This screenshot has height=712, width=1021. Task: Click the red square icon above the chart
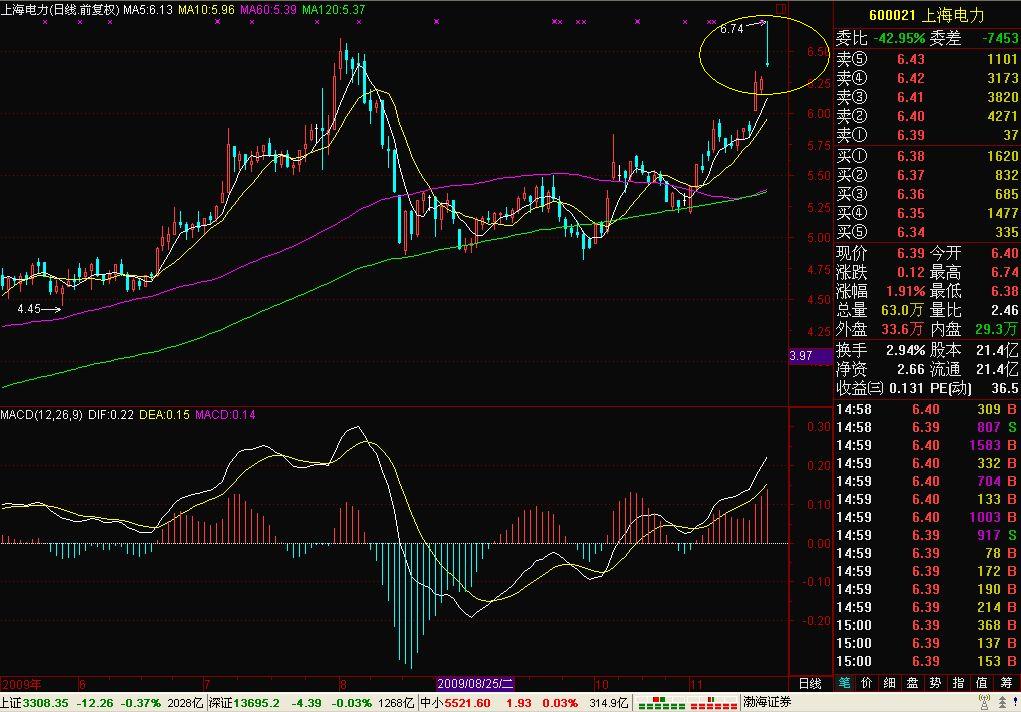782,8
